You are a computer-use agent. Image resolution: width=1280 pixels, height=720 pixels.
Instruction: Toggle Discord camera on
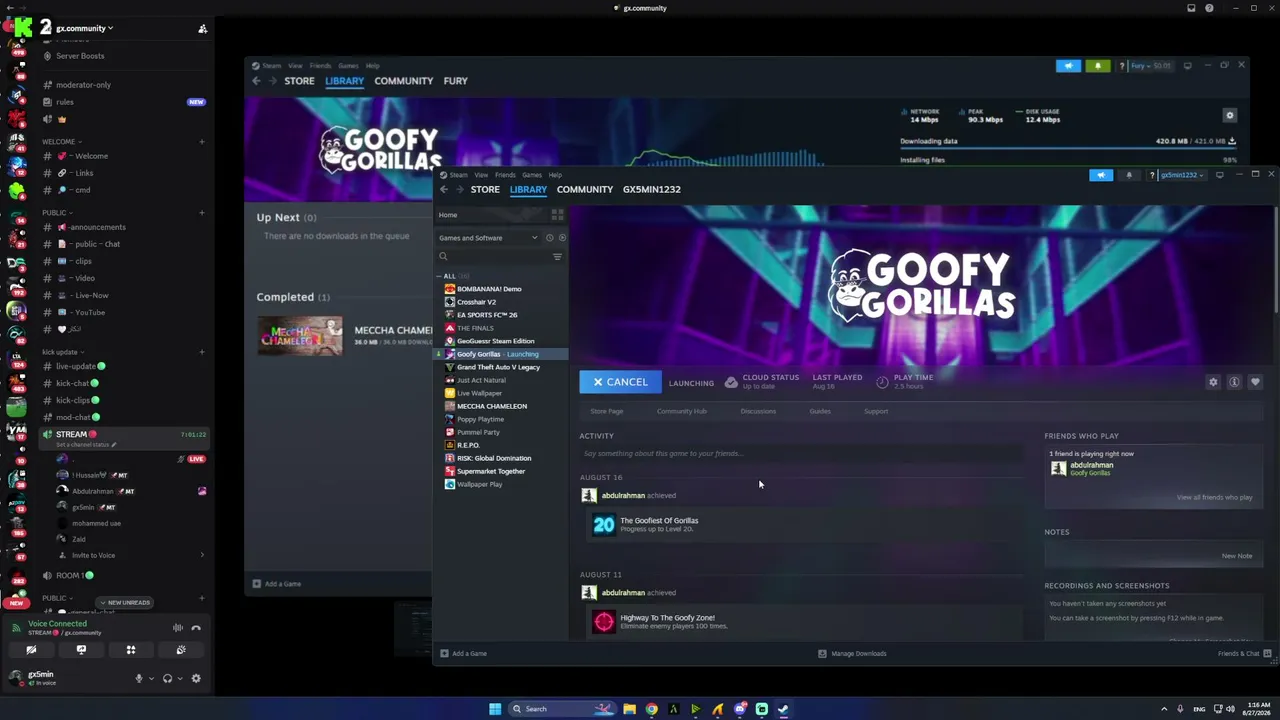click(x=31, y=650)
